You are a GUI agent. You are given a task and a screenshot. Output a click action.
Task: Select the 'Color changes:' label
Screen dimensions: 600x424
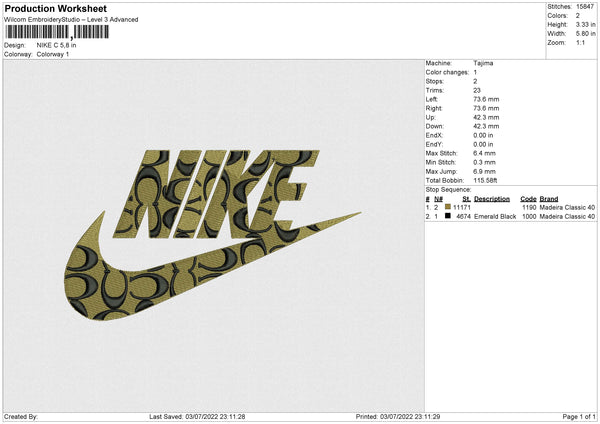[447, 72]
